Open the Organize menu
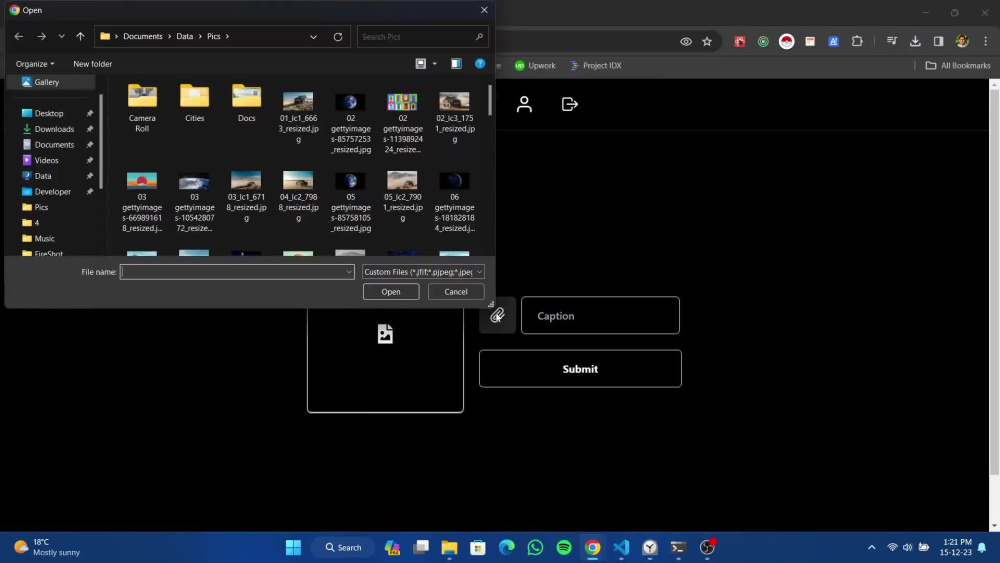1000x563 pixels. tap(35, 64)
